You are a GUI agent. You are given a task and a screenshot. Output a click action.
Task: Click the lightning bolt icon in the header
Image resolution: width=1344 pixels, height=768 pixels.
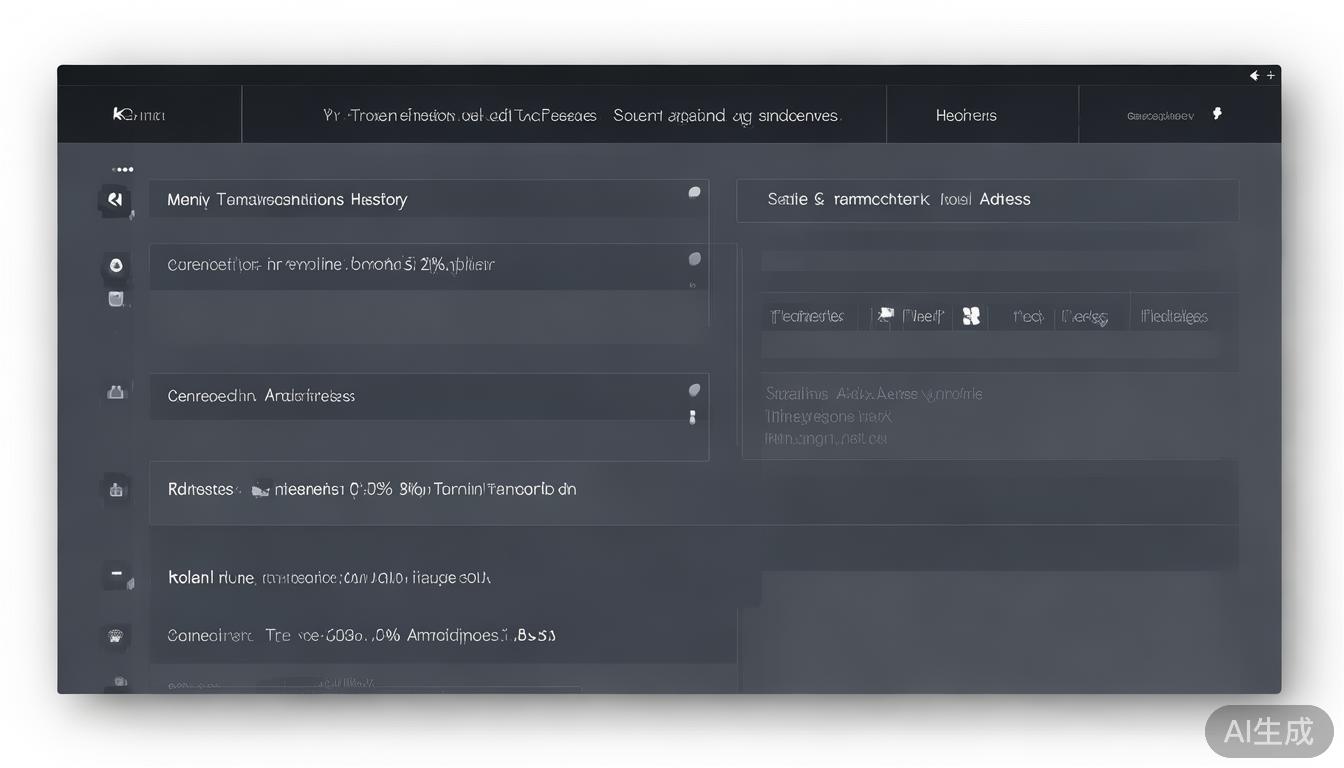coord(1217,114)
